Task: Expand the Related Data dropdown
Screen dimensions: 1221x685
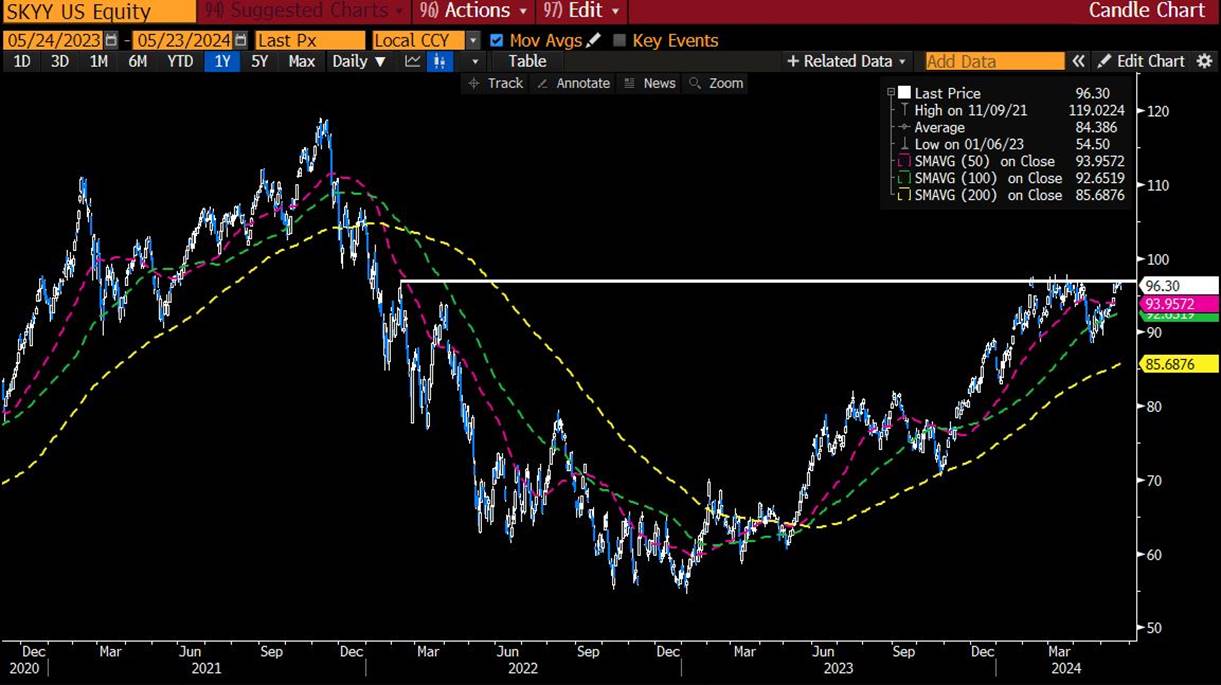Action: point(847,61)
